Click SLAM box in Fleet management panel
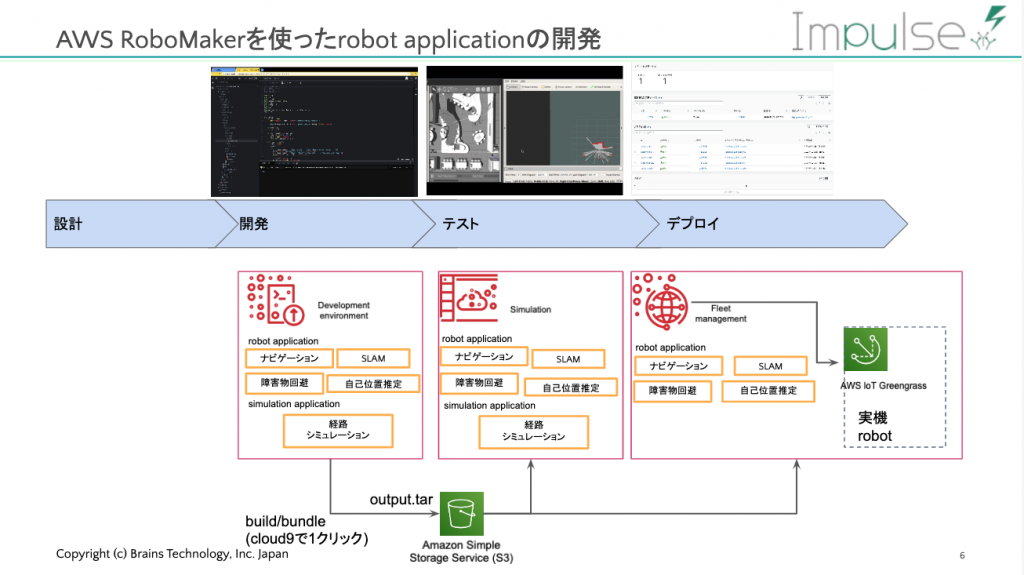The height and width of the screenshot is (575, 1024). [x=771, y=366]
